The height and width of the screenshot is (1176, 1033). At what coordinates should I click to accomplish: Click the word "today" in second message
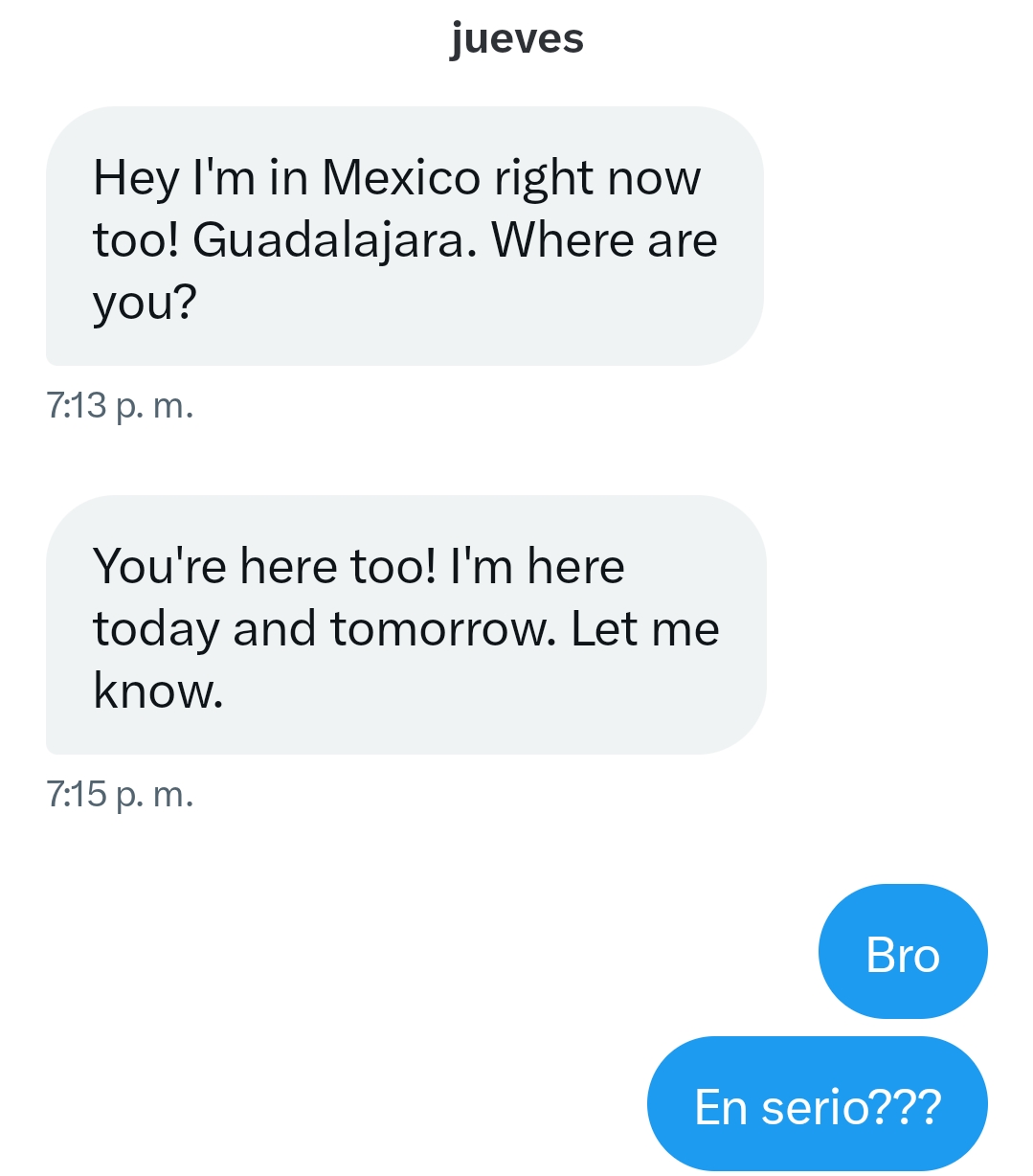click(156, 631)
